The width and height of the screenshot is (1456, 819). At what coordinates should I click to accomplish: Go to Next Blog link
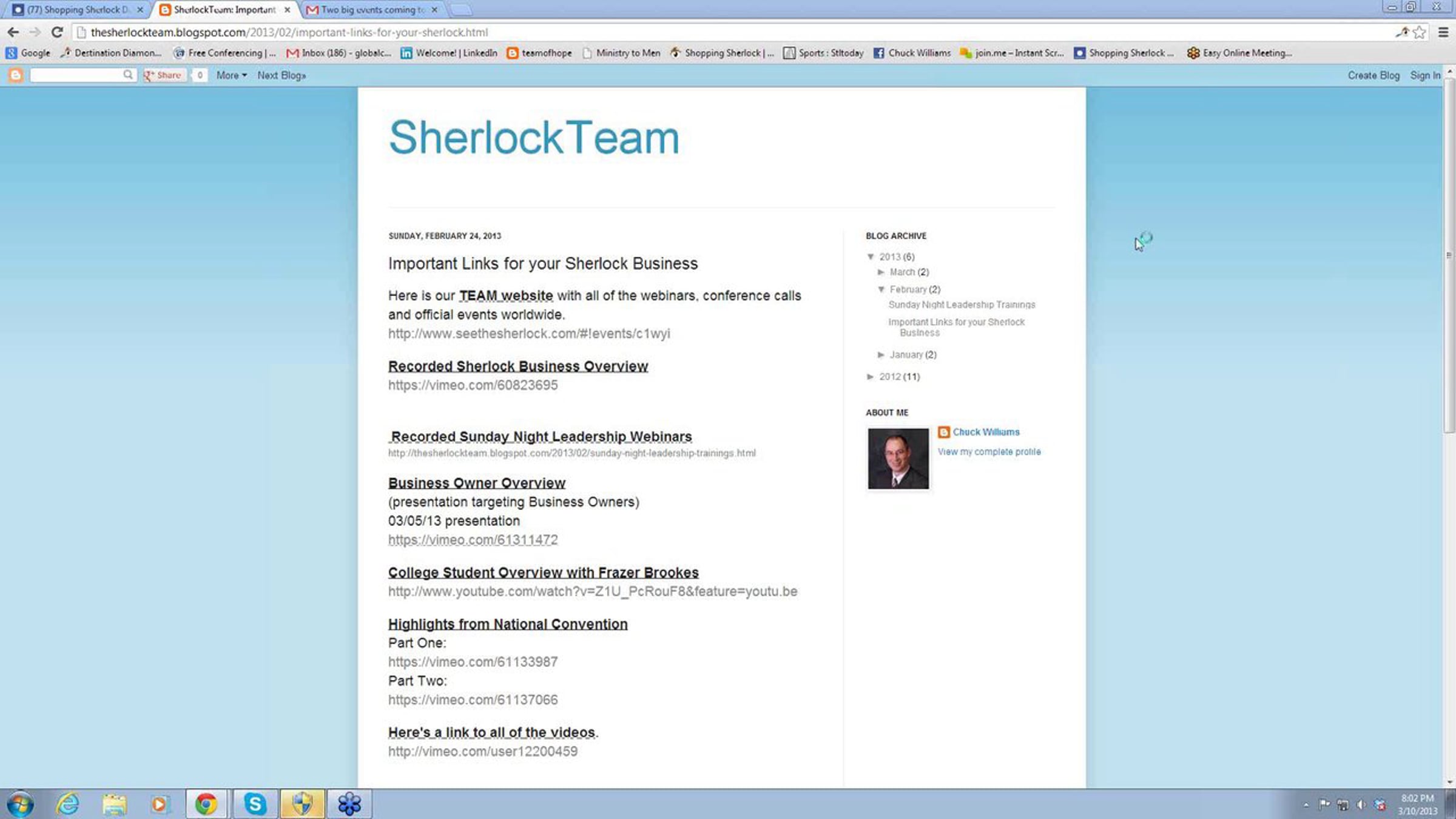point(281,75)
